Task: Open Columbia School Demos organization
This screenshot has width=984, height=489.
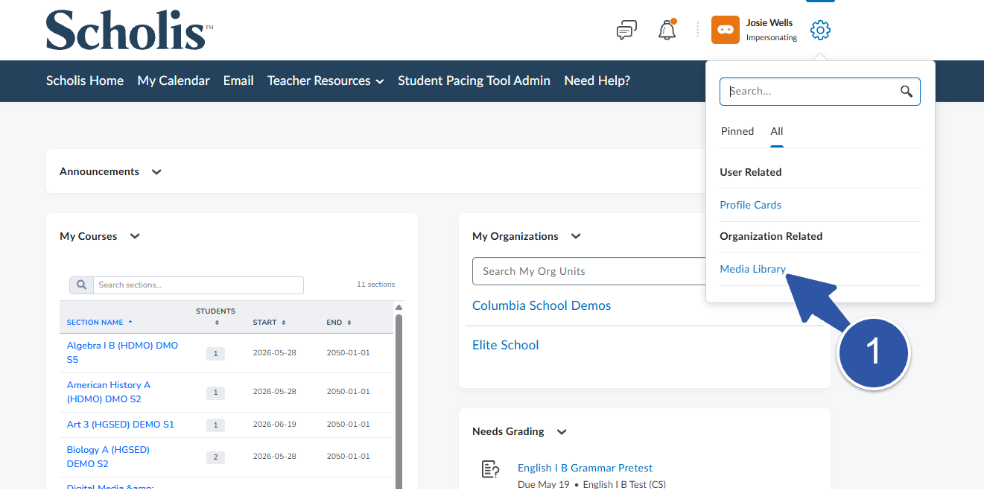Action: [541, 306]
